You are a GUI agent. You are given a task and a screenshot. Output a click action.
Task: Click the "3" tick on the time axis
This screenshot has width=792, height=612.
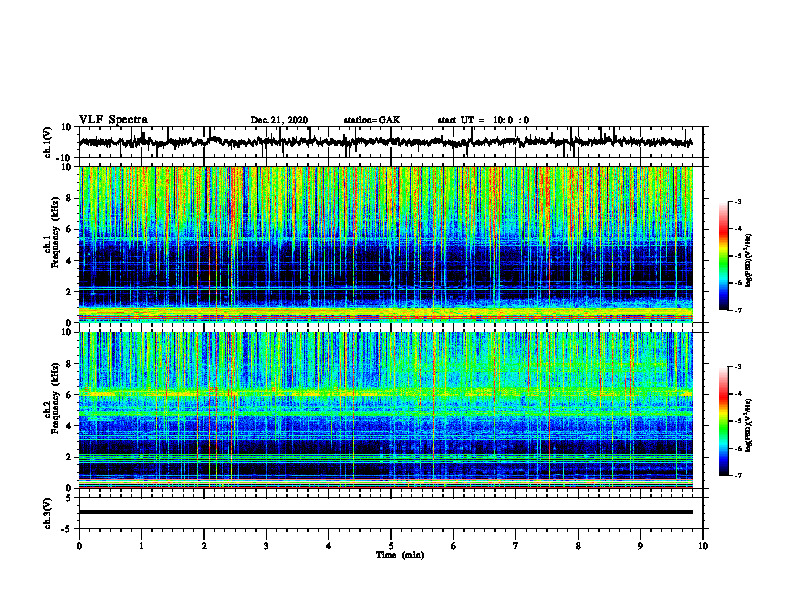[x=266, y=546]
